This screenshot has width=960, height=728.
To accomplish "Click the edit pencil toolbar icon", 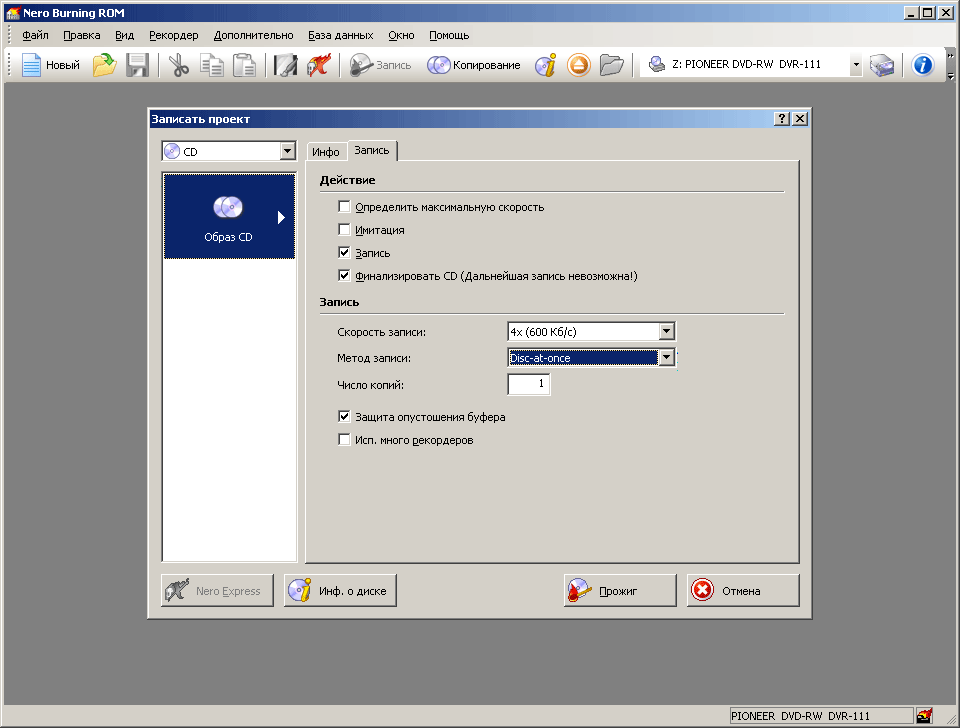I will point(285,65).
